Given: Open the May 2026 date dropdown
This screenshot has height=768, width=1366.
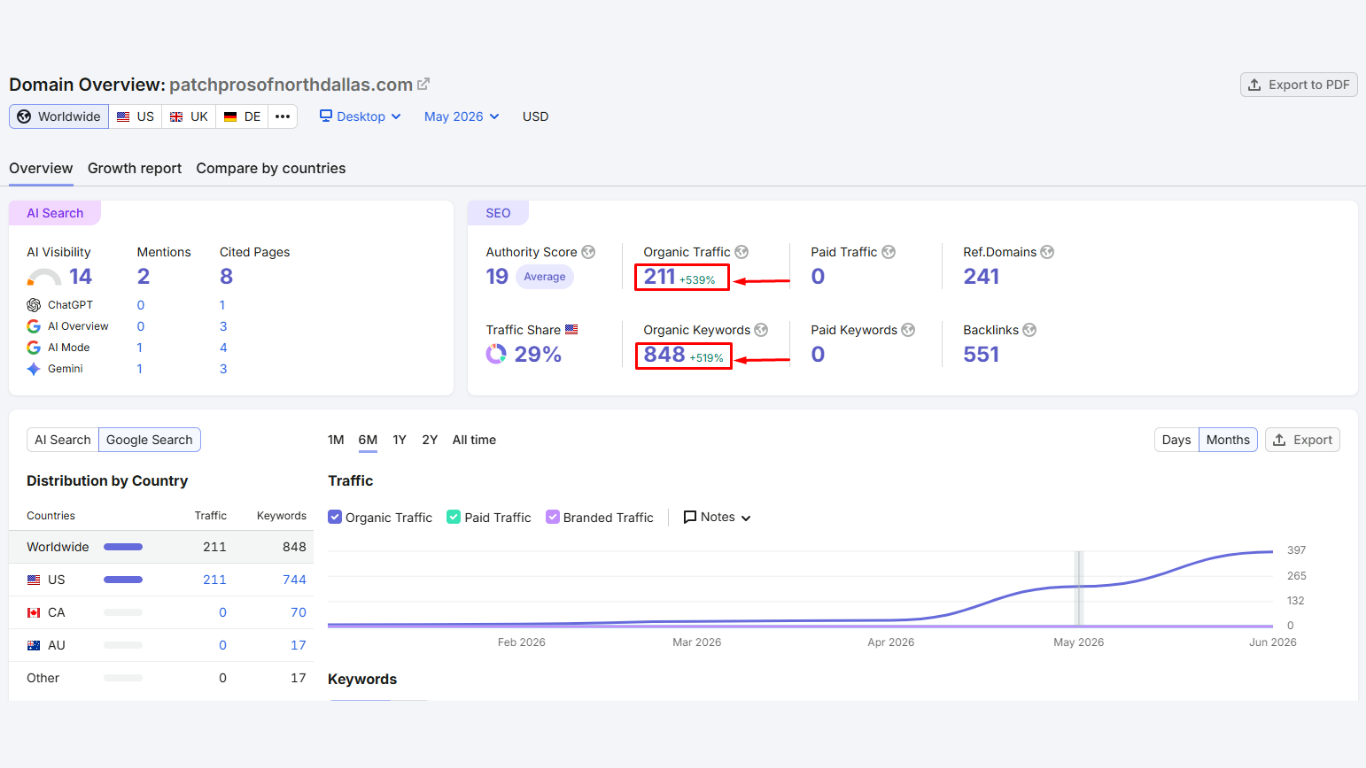Looking at the screenshot, I should pyautogui.click(x=461, y=117).
